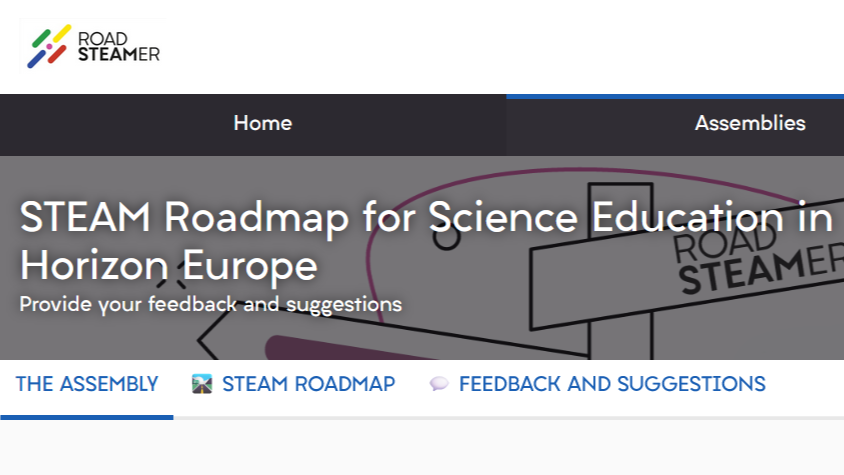Viewport: 844px width, 475px height.
Task: Click the road picture icon beside STEAM ROADMAP
Action: [202, 384]
